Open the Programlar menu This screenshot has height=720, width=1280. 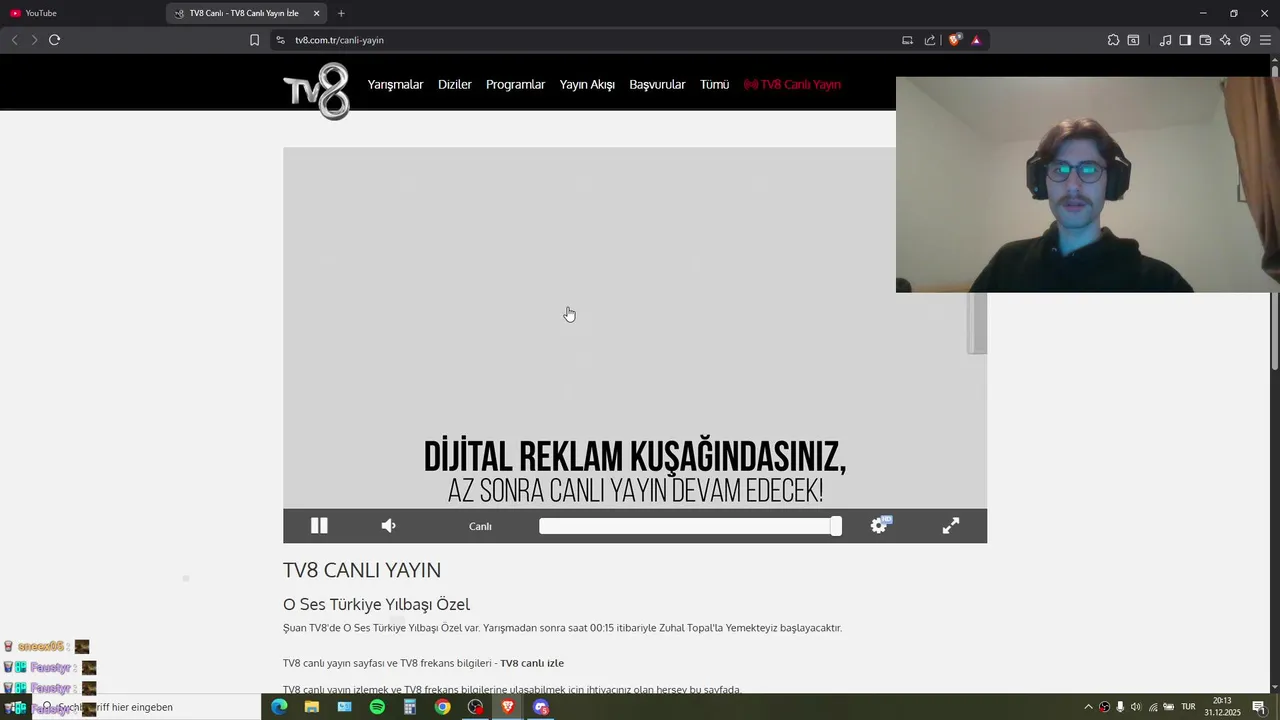pyautogui.click(x=515, y=85)
